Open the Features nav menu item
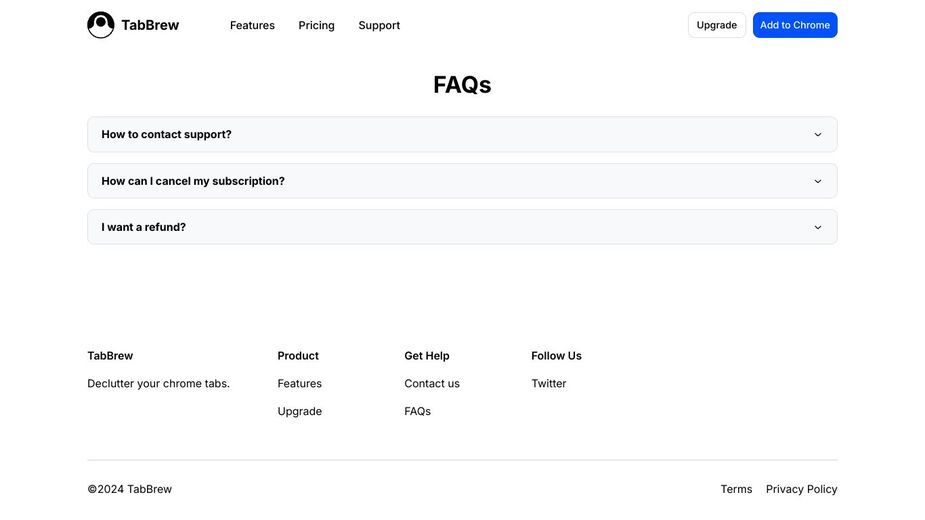Viewport: 925px width, 520px height. click(x=252, y=25)
